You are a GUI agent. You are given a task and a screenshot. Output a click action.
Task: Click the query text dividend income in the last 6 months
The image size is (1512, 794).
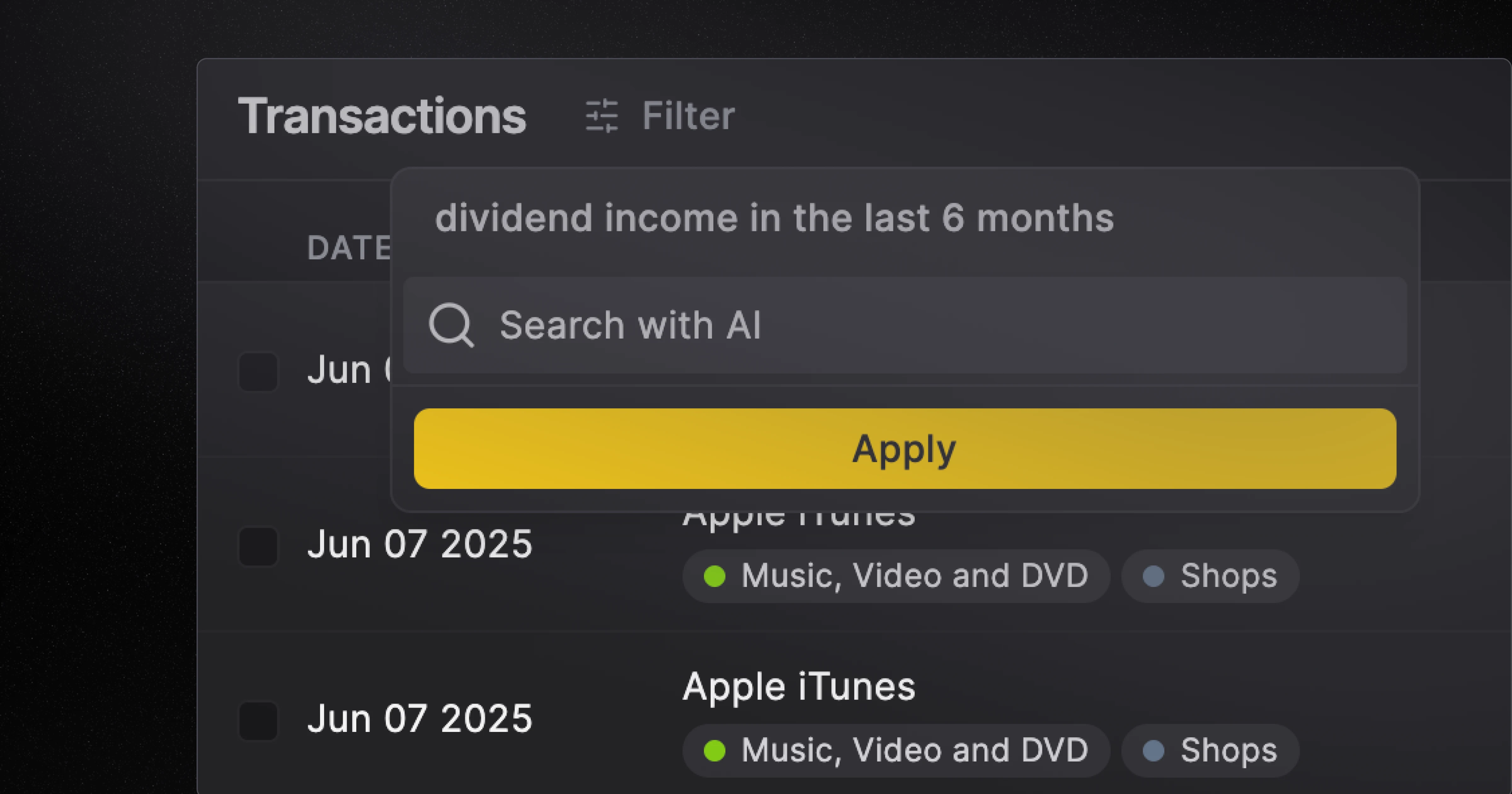[x=775, y=218]
